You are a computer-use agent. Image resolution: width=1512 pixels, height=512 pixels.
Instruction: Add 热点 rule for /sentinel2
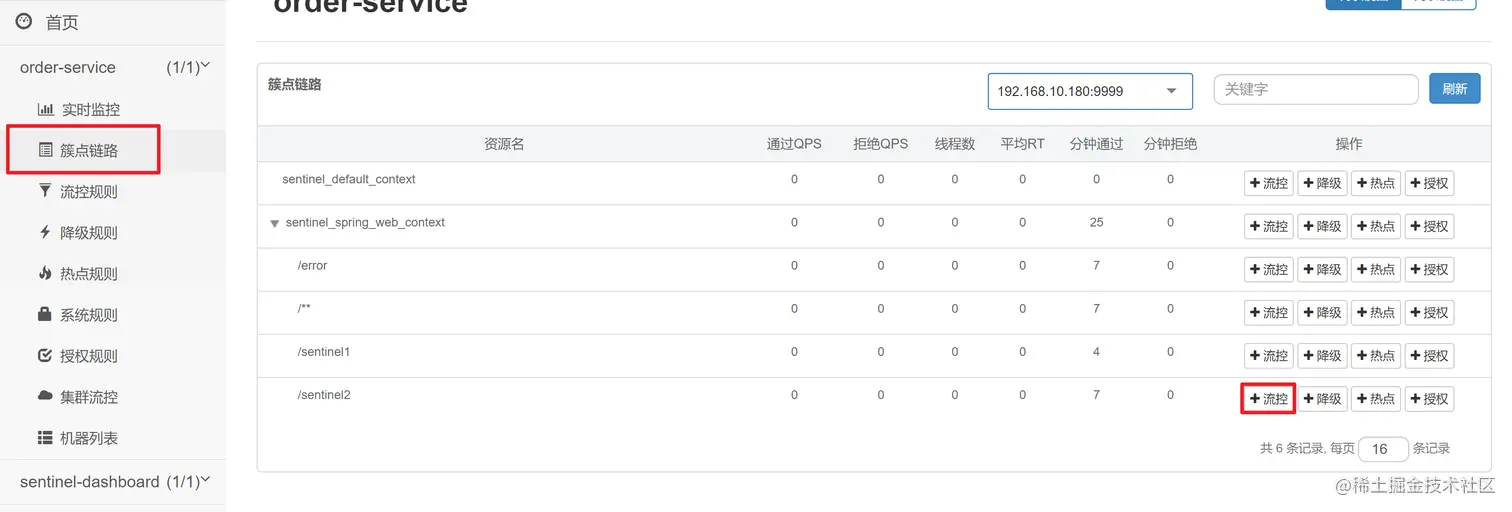click(1376, 399)
